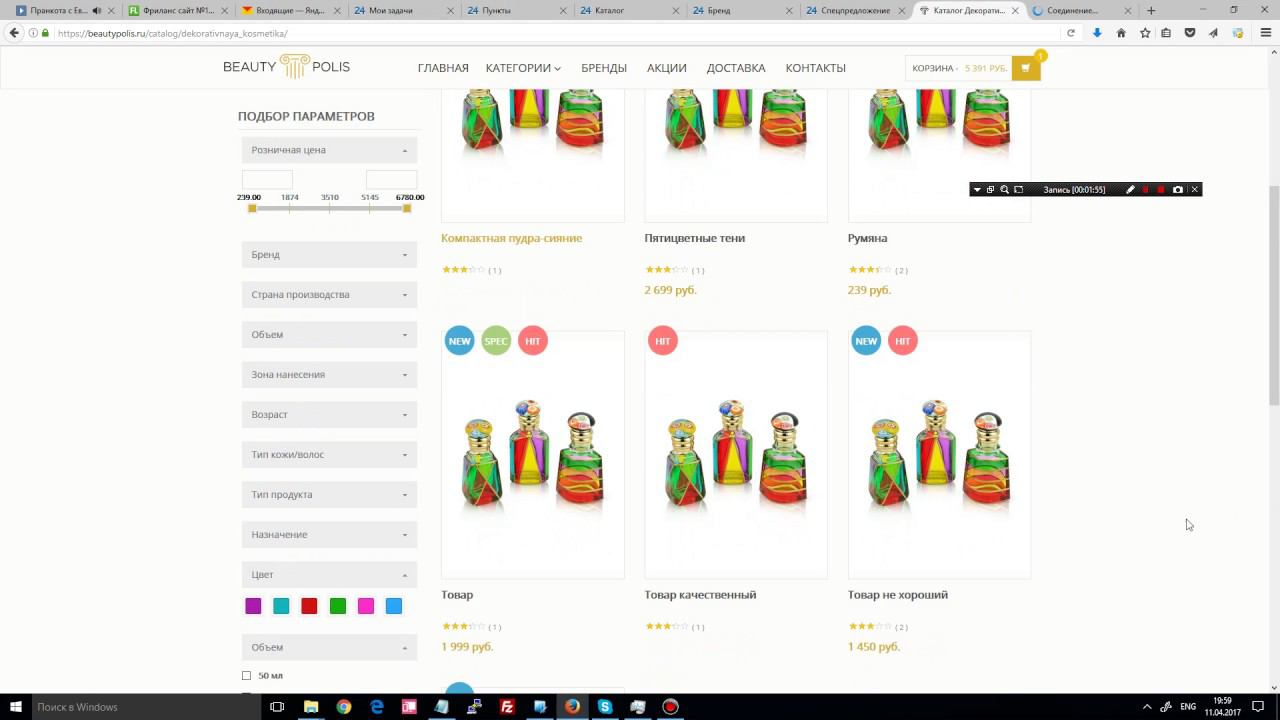Open КАТЕГОРИИ dropdown menu
This screenshot has width=1280, height=720.
click(x=523, y=68)
